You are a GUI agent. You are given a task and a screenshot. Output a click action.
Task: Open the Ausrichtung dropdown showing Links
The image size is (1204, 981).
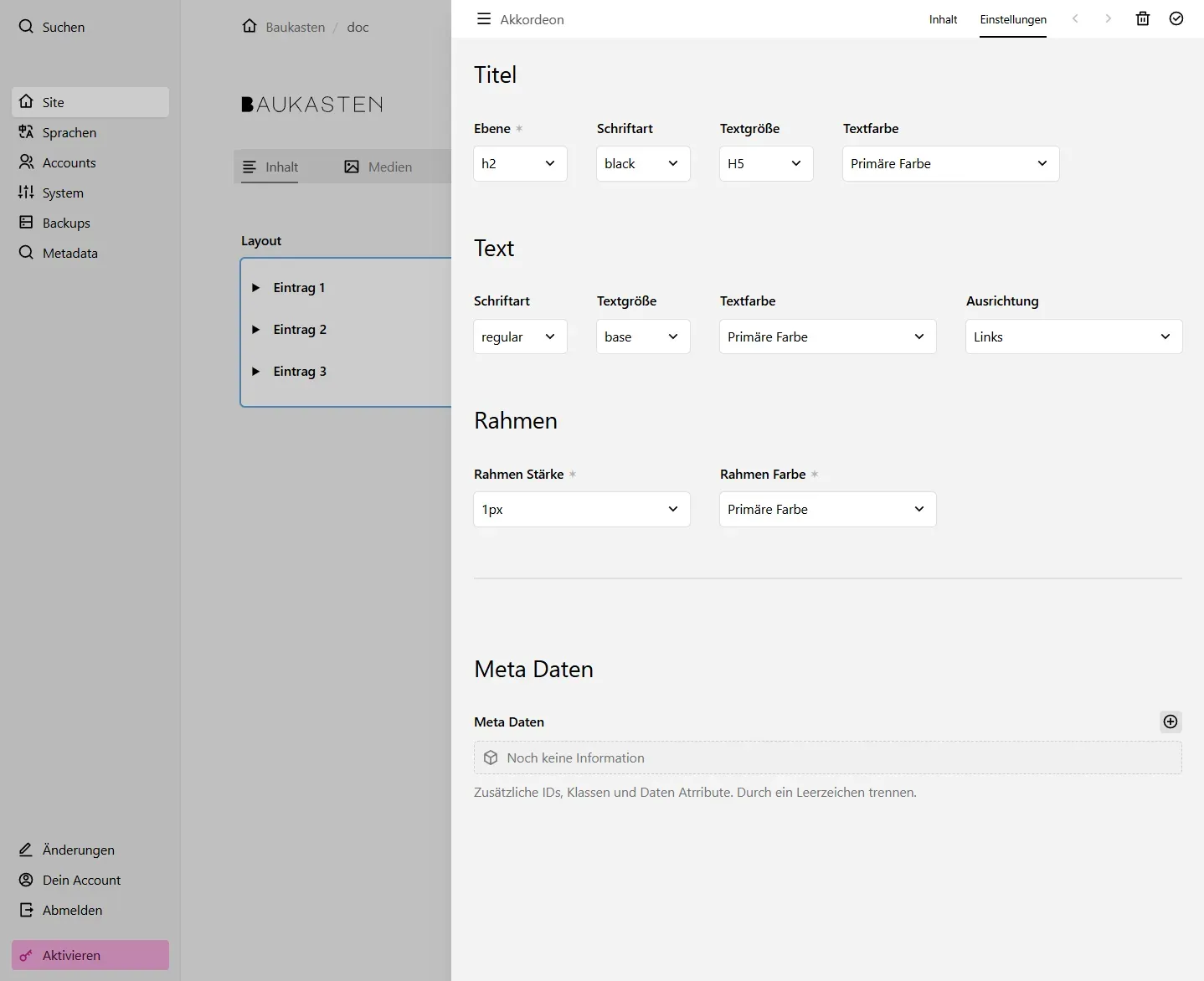[x=1073, y=337]
